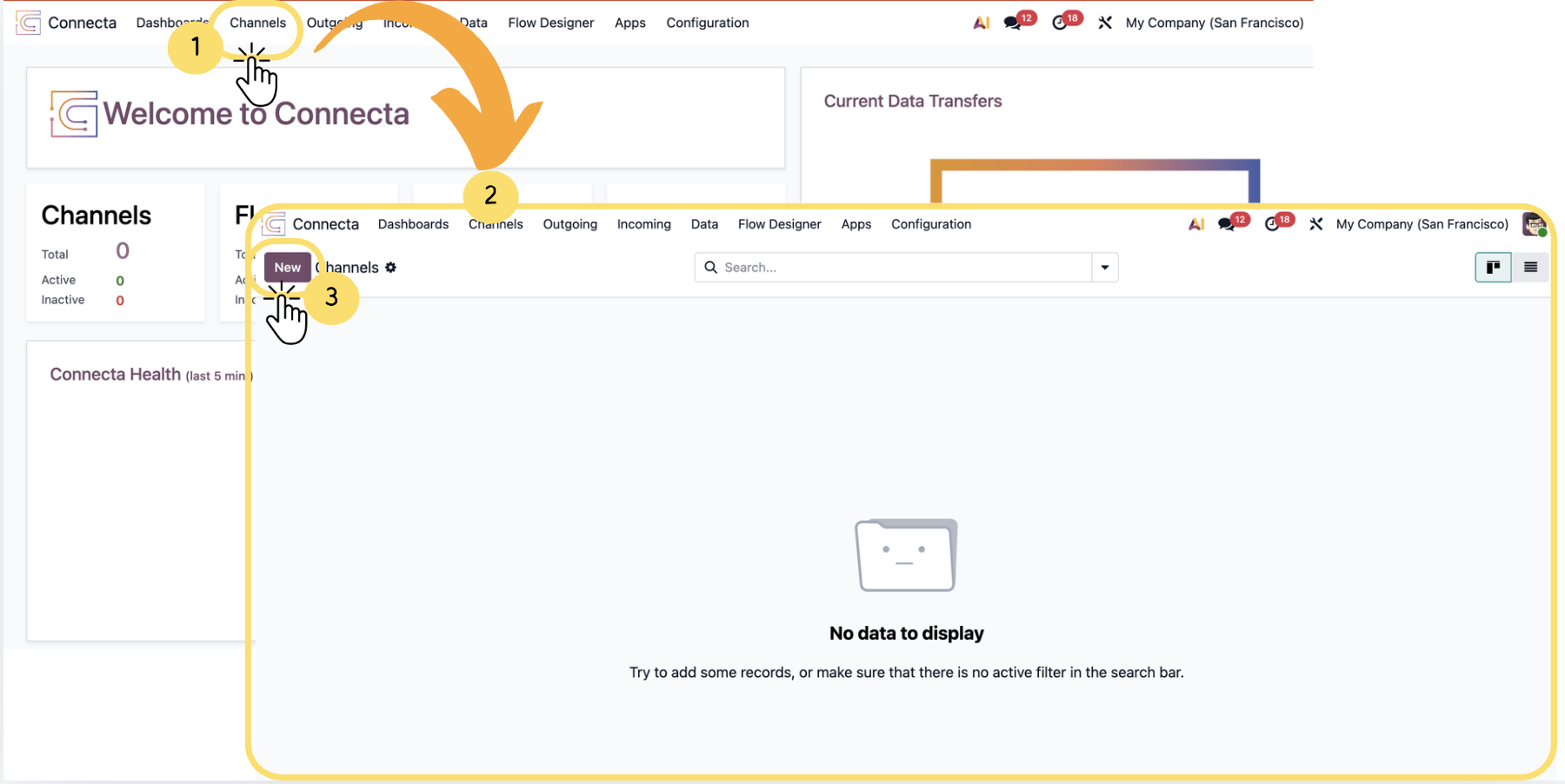This screenshot has height=784, width=1565.
Task: Click the gear icon beside the Channels title
Action: (391, 268)
